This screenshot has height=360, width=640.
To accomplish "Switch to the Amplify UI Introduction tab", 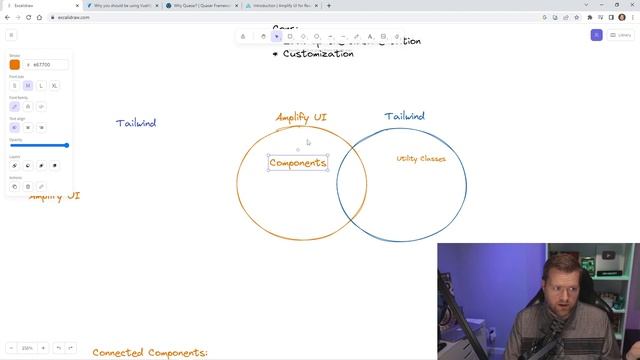I will 281,6.
